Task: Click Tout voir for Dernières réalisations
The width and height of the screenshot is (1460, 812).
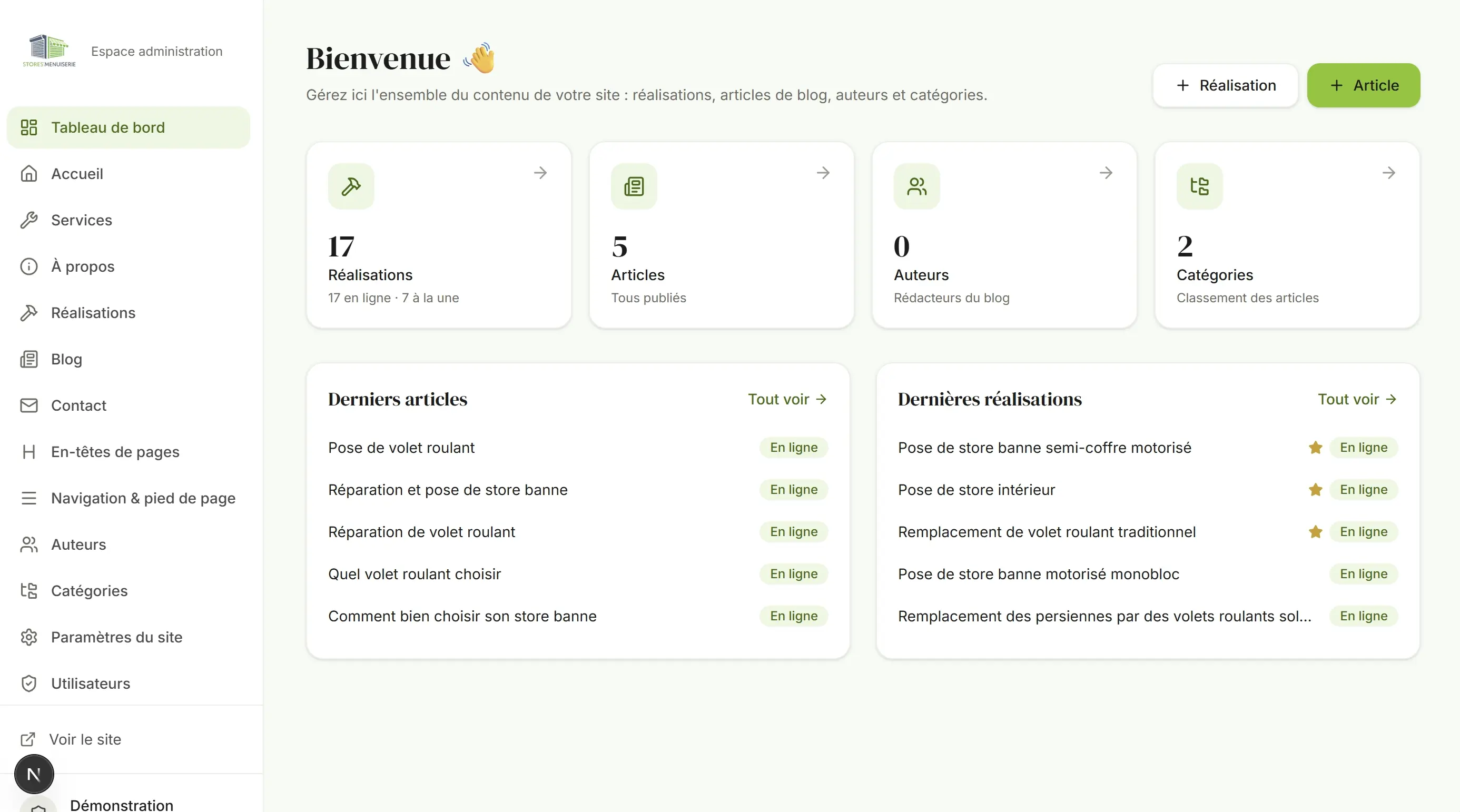Action: click(1357, 400)
